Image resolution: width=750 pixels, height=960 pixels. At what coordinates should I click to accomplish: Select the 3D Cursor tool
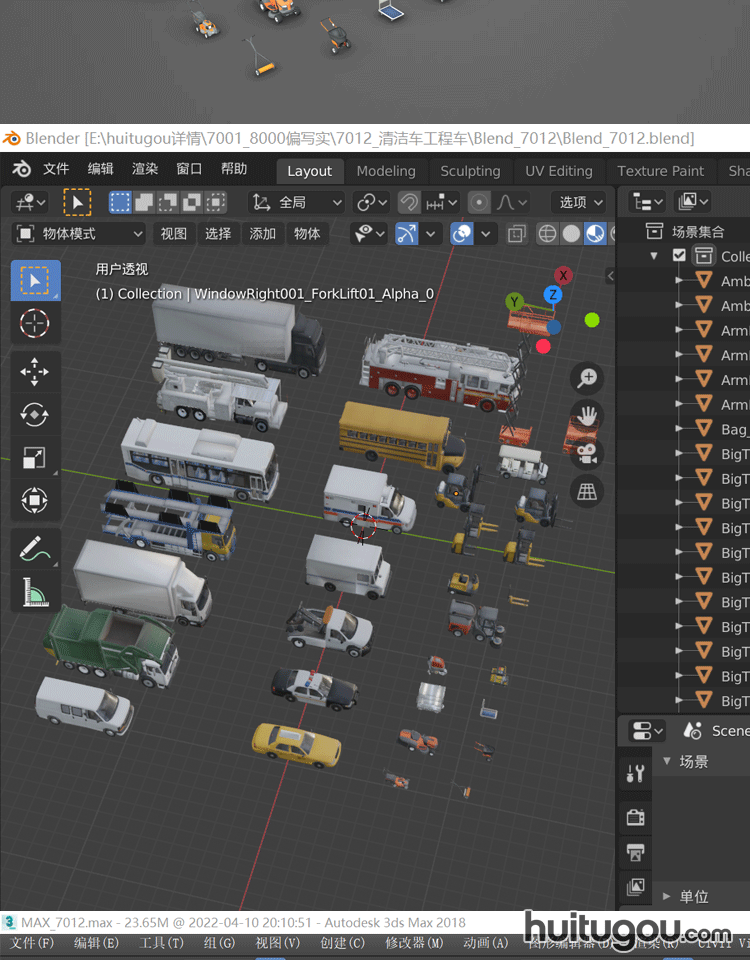tap(35, 324)
